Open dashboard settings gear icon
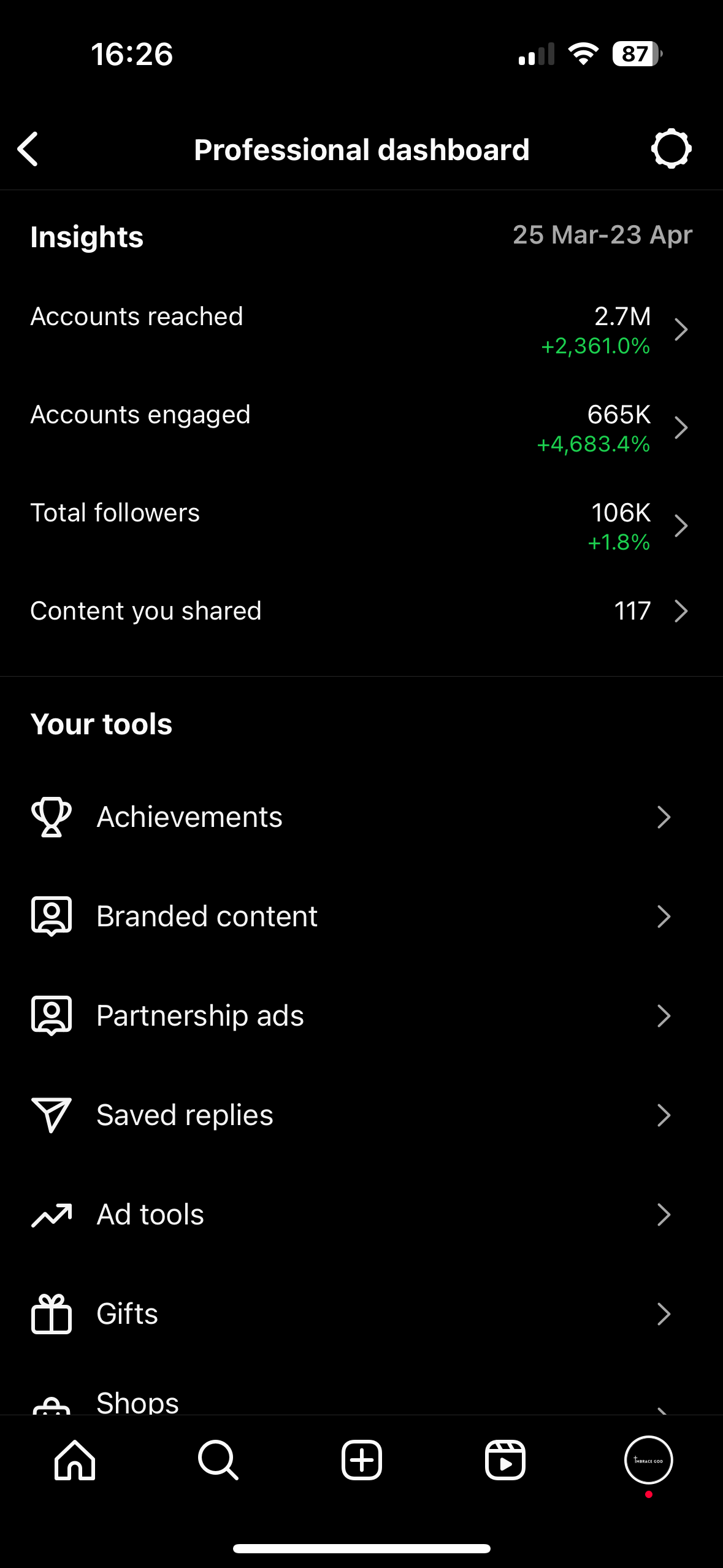Viewport: 723px width, 1568px height. pyautogui.click(x=671, y=148)
